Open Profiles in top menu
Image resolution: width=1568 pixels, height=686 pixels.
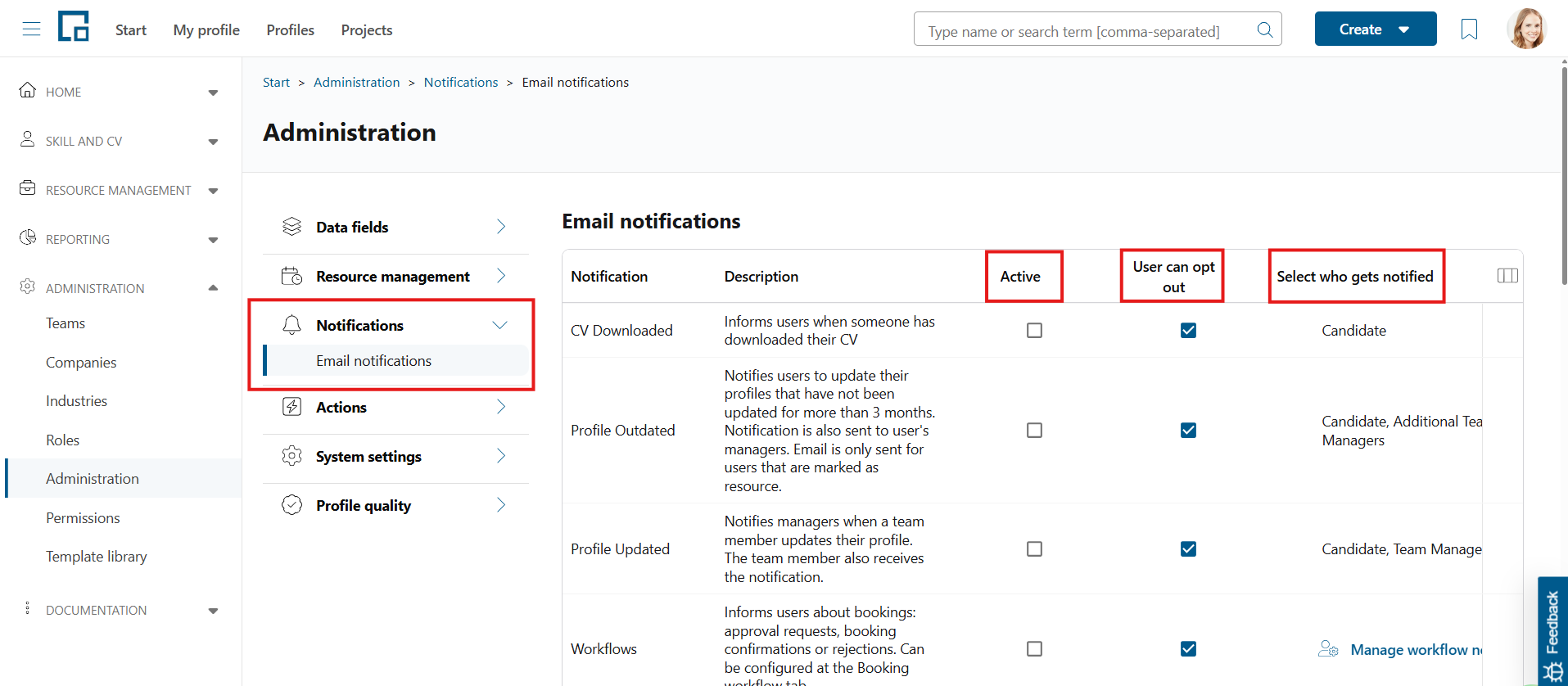[291, 30]
